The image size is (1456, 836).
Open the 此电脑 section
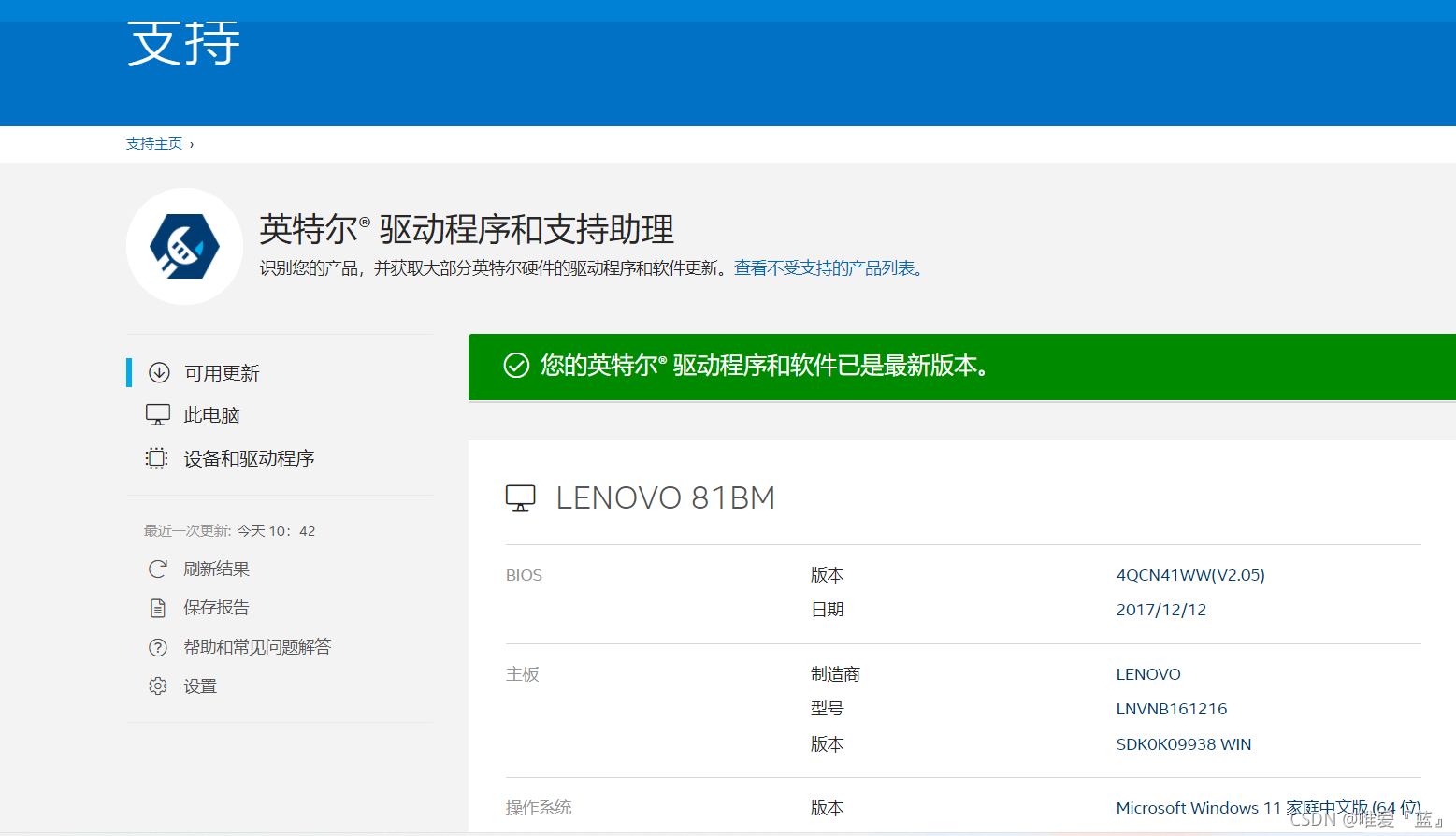212,415
